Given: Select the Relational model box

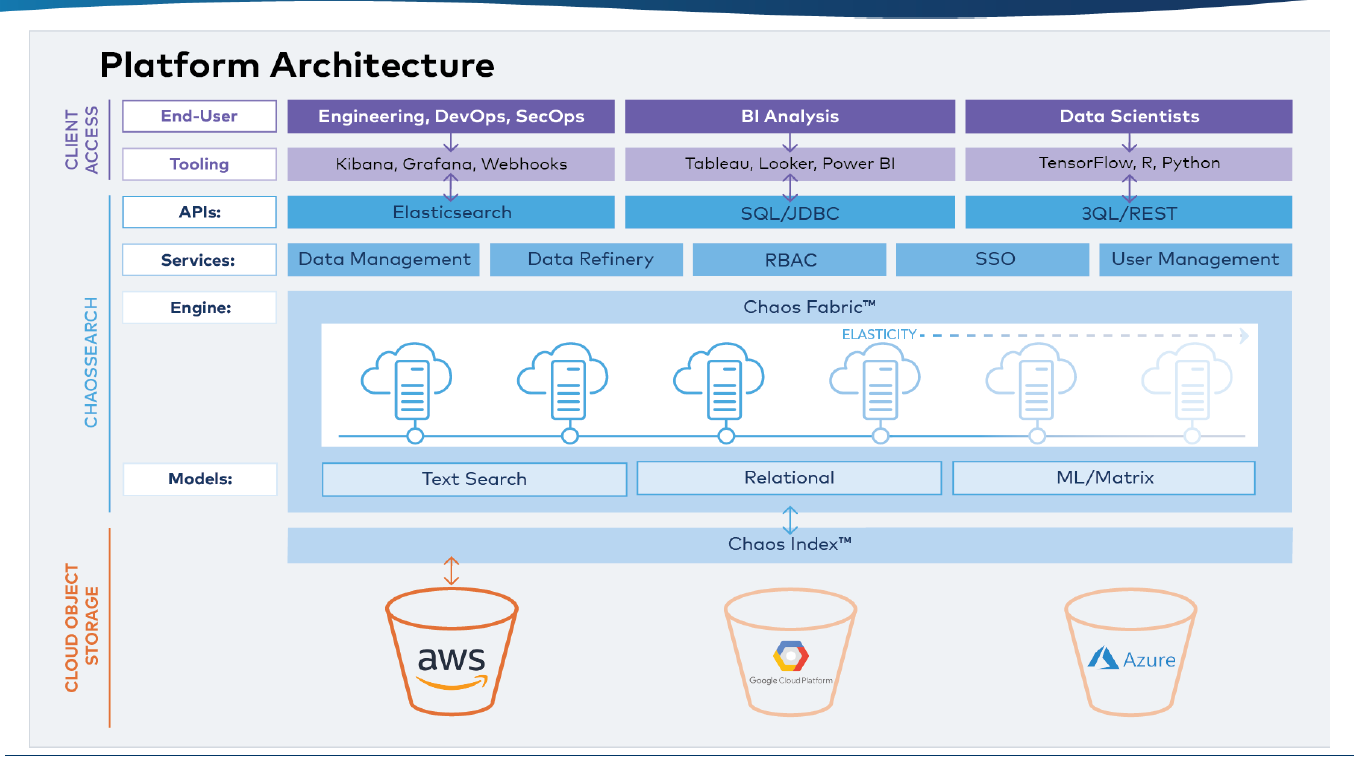Looking at the screenshot, I should (x=789, y=478).
